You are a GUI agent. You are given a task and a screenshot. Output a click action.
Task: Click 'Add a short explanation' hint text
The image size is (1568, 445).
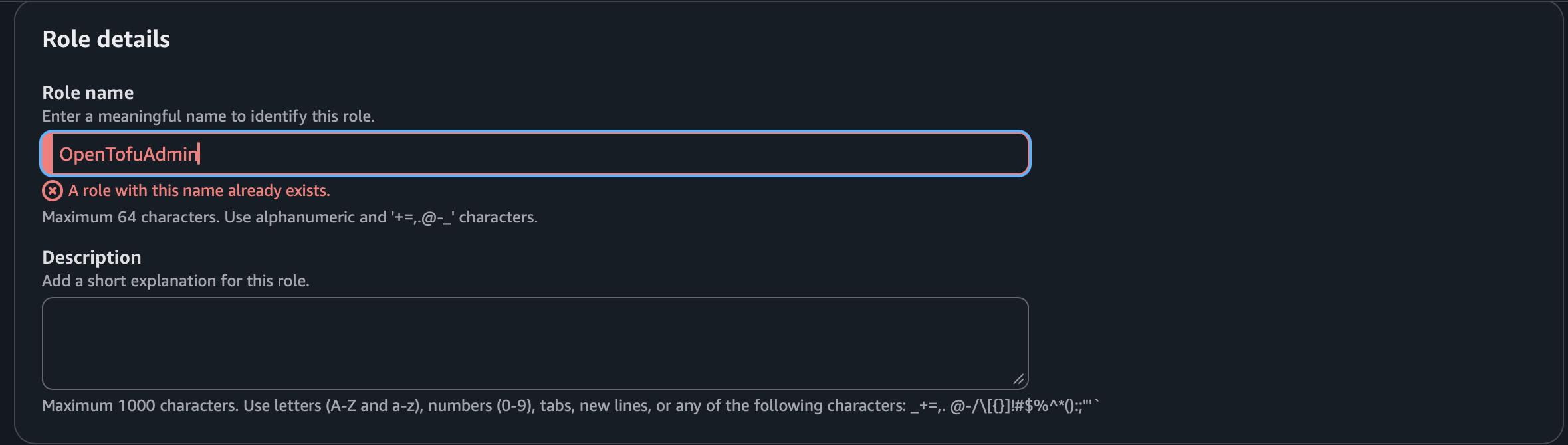pyautogui.click(x=175, y=281)
